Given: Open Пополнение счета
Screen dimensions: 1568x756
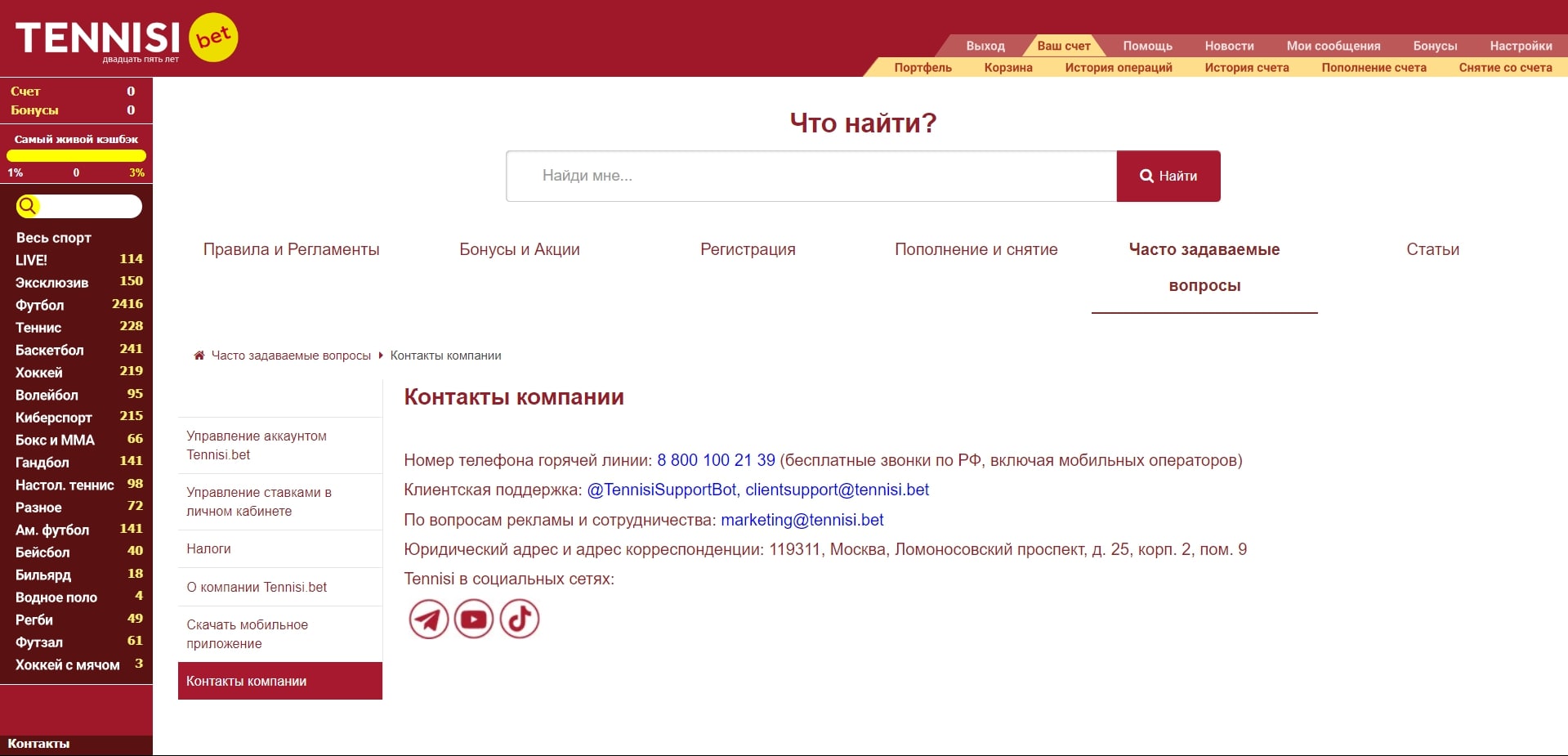Looking at the screenshot, I should click(x=1374, y=67).
